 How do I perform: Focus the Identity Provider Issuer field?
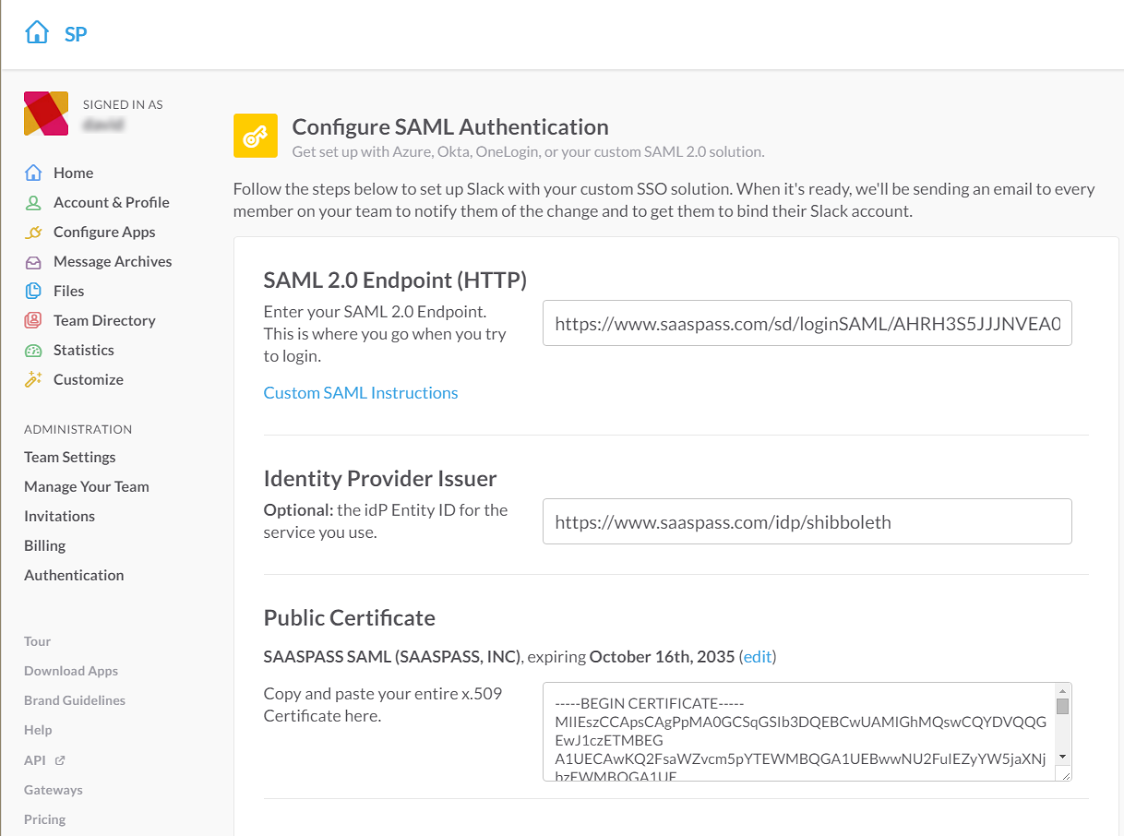click(x=807, y=521)
